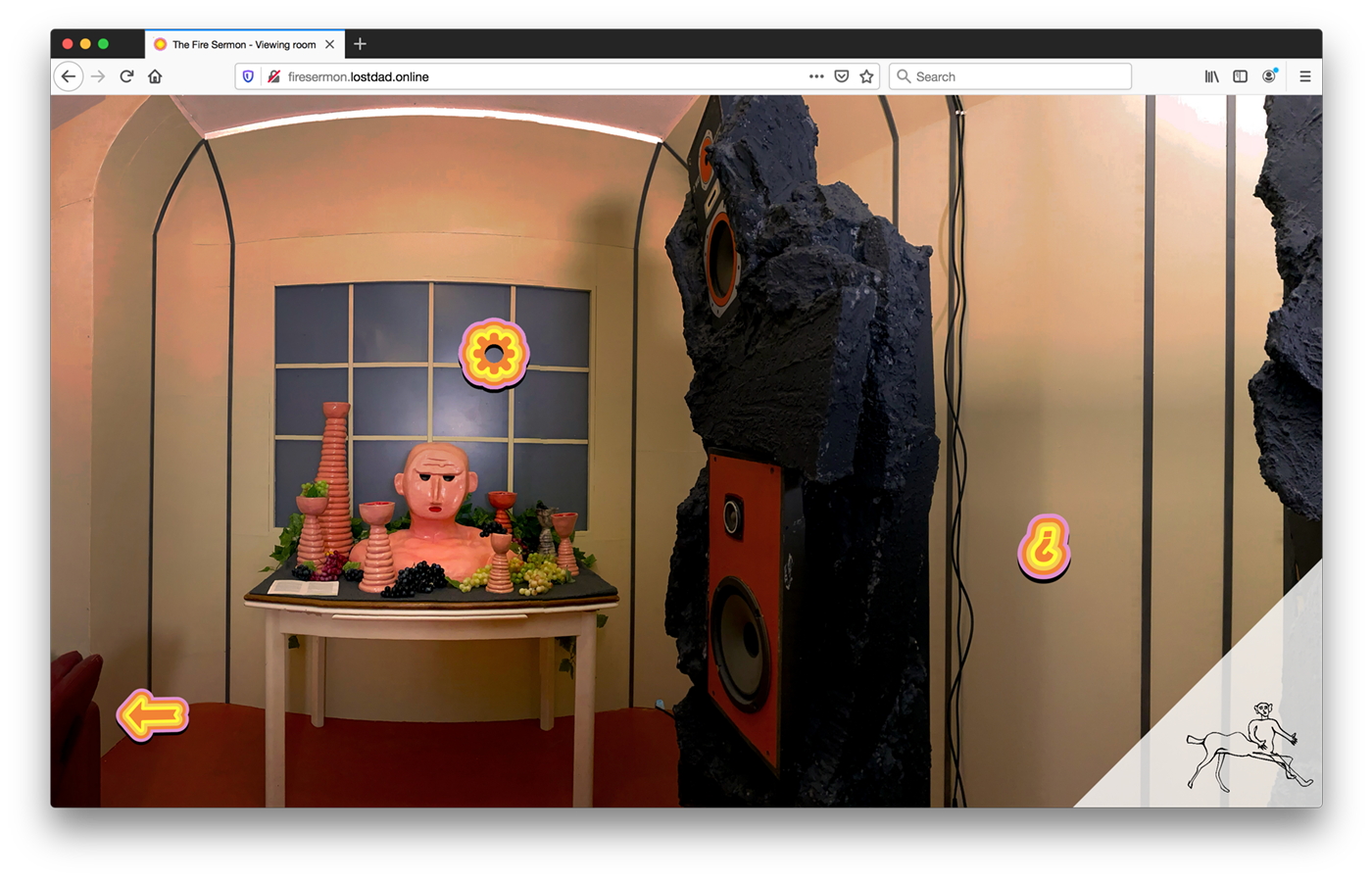Open the Firefox hamburger menu

[1304, 76]
